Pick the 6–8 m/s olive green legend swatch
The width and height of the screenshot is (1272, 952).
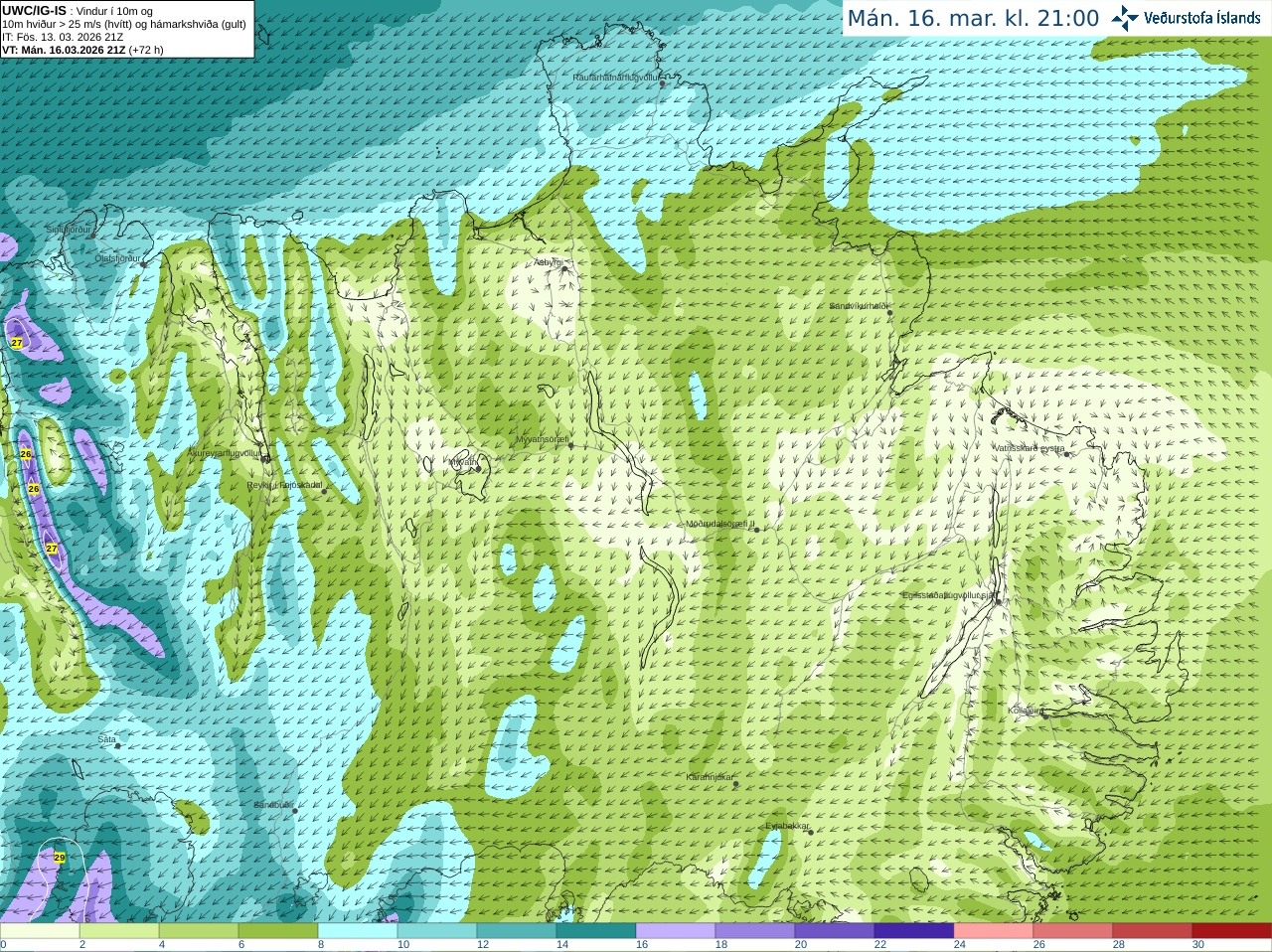point(278,931)
